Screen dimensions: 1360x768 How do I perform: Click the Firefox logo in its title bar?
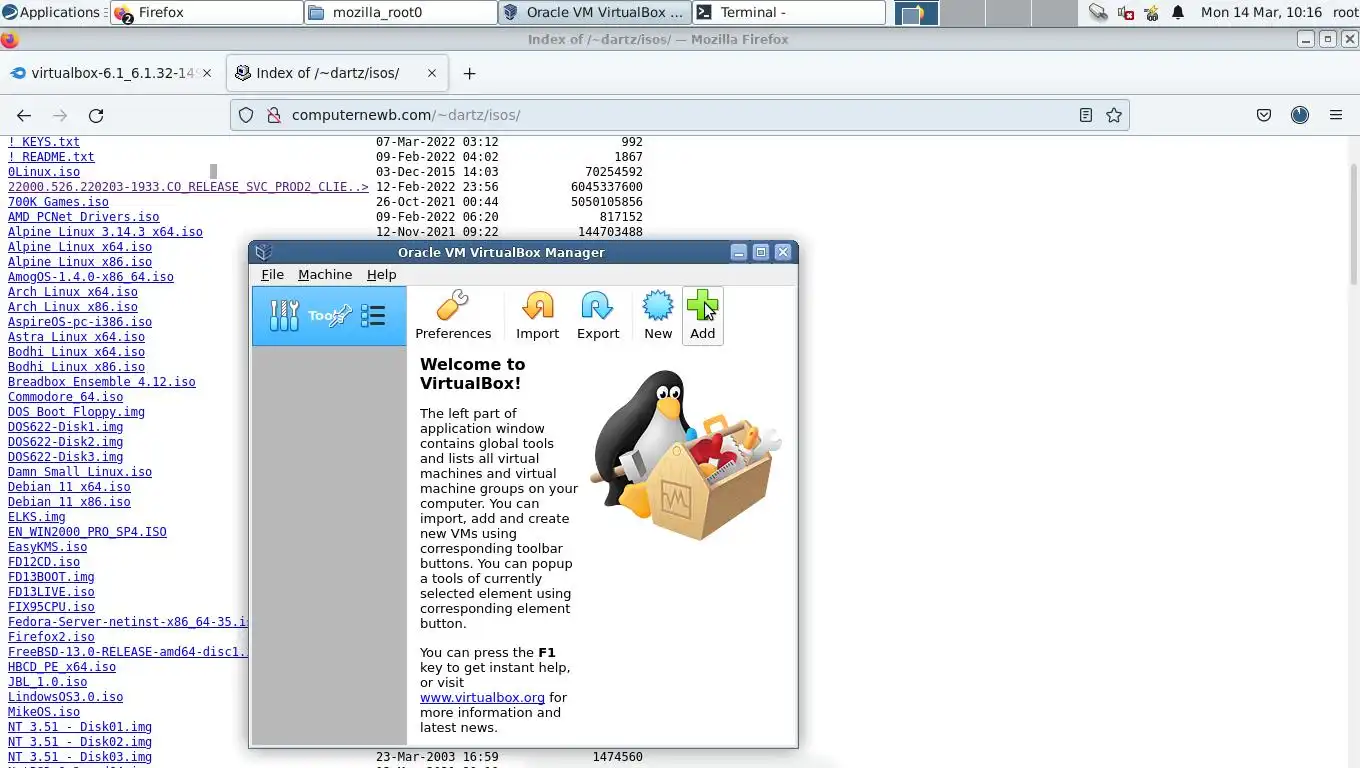pyautogui.click(x=9, y=39)
